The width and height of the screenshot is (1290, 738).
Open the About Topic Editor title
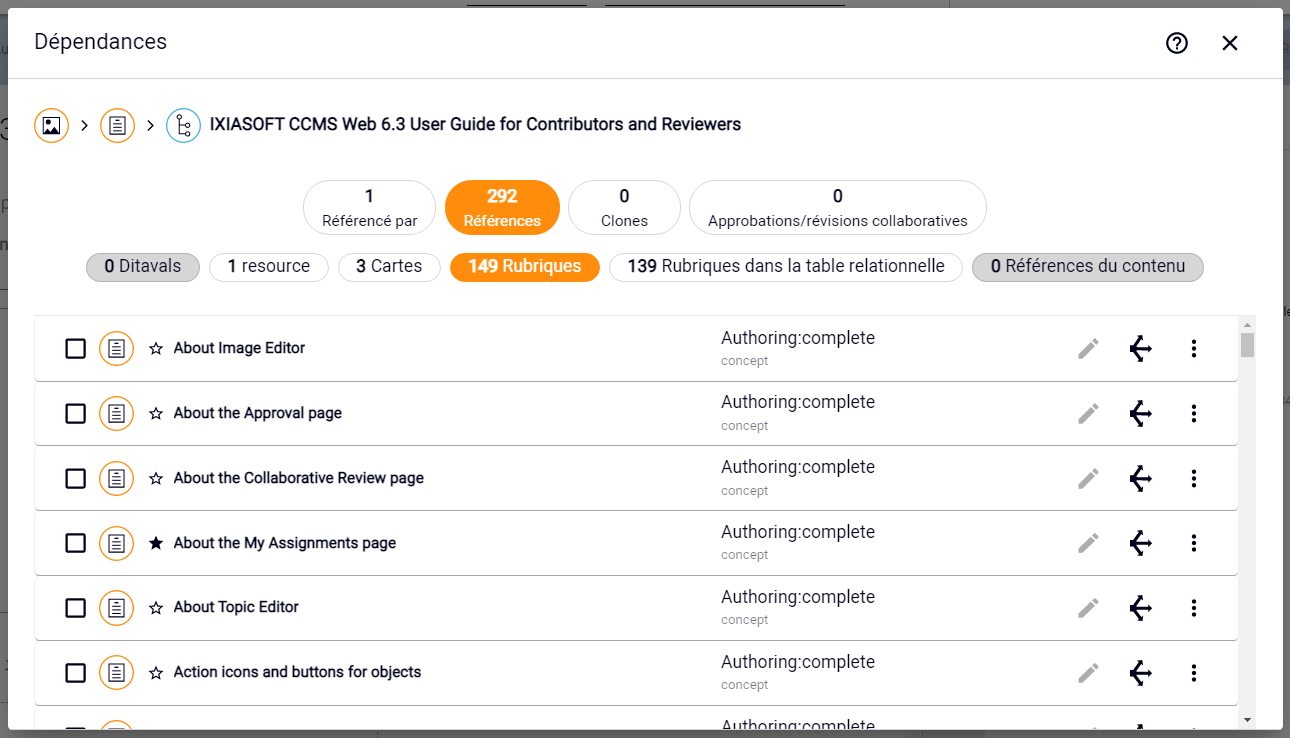(236, 607)
